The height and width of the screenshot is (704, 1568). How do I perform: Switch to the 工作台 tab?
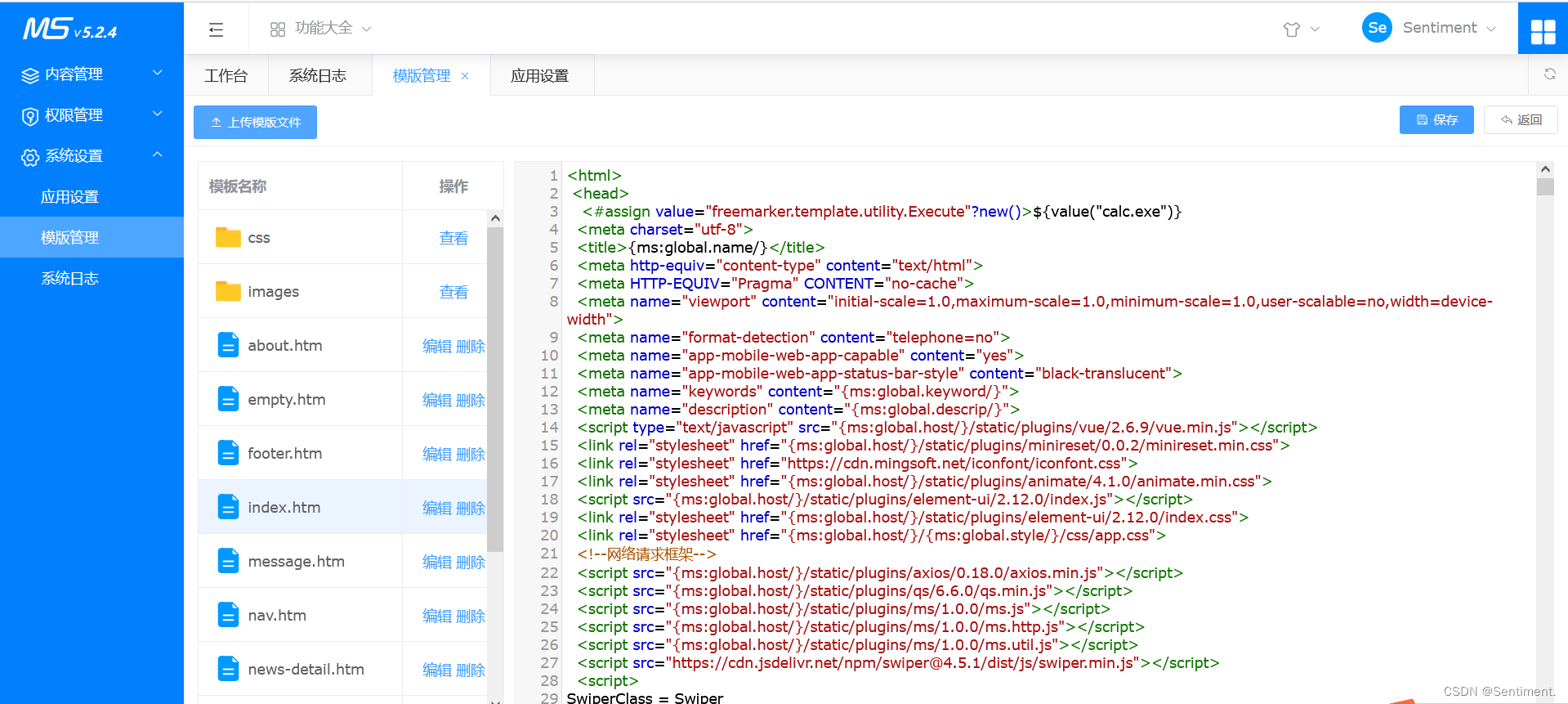pyautogui.click(x=226, y=75)
